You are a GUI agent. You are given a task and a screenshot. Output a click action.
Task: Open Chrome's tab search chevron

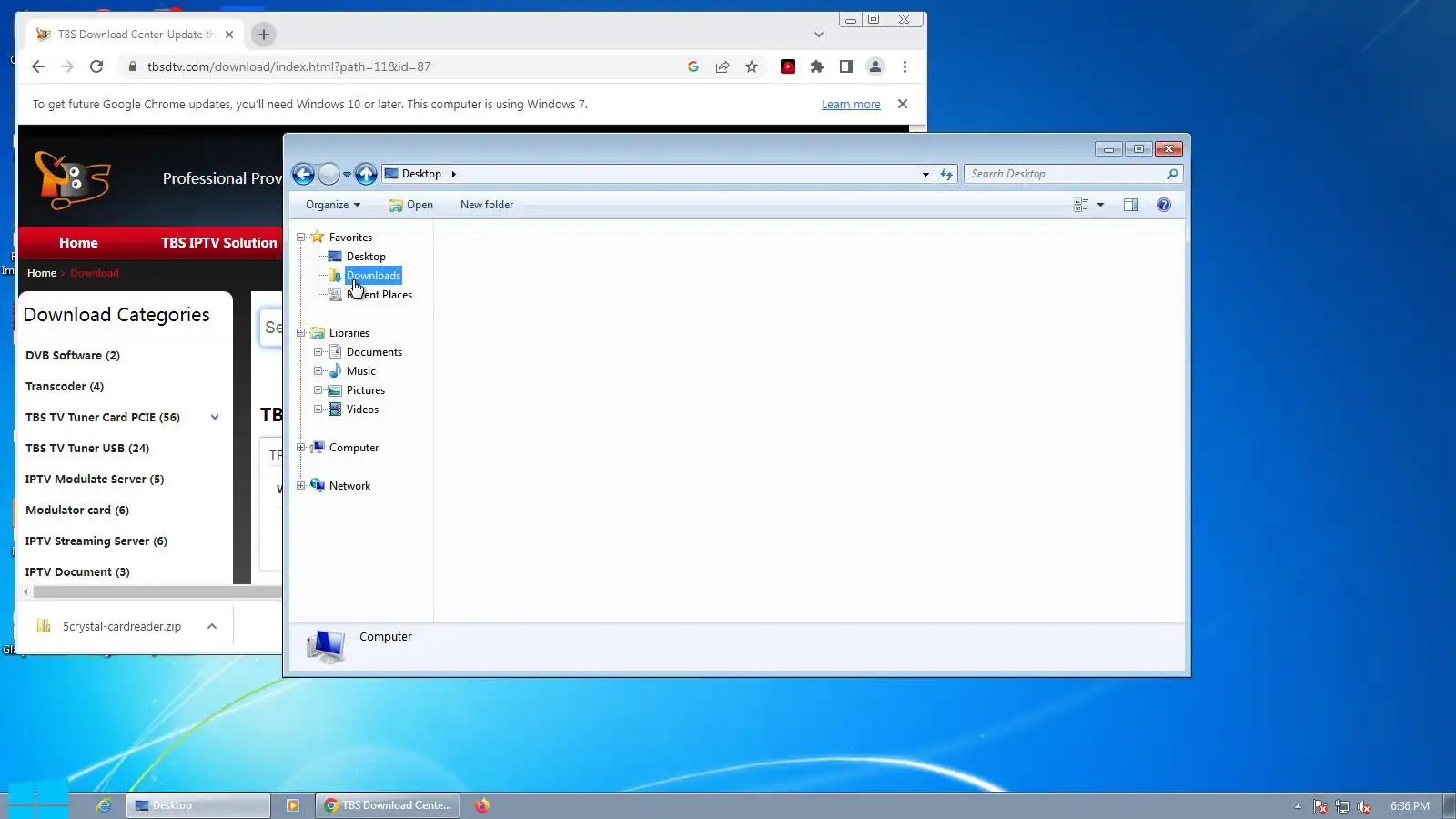(x=819, y=35)
